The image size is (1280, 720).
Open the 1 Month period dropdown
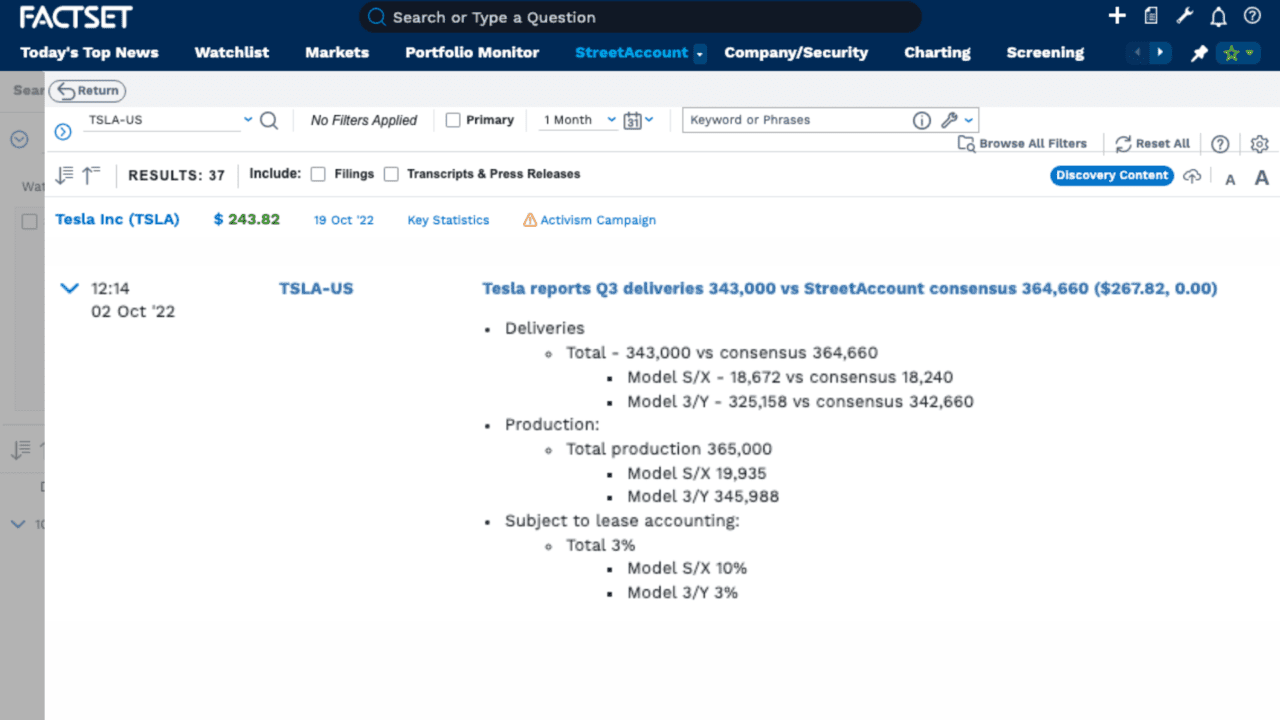[580, 120]
